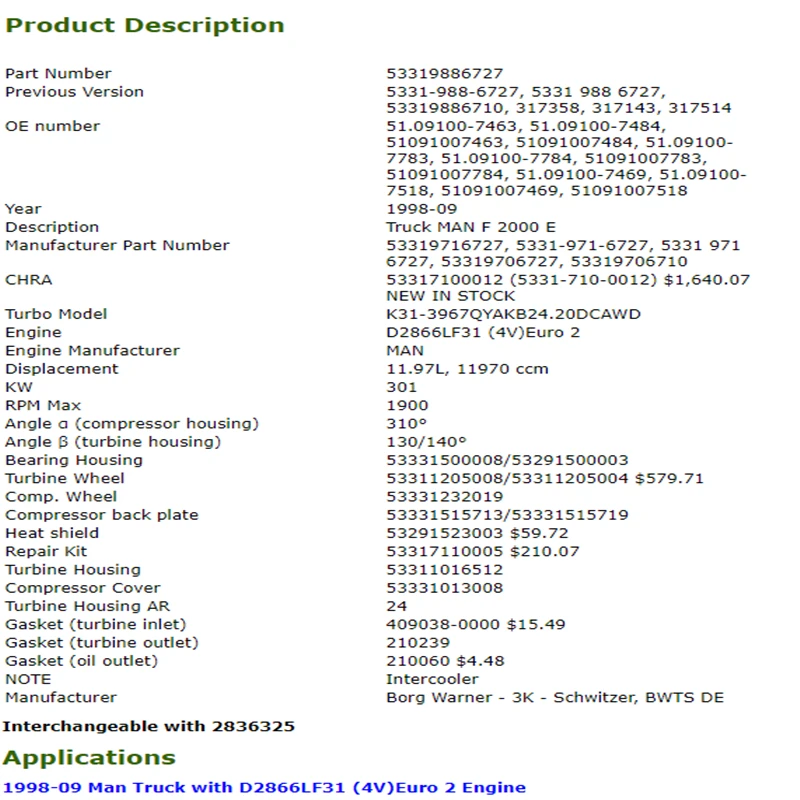Click the 'Displacement' label

(x=62, y=369)
